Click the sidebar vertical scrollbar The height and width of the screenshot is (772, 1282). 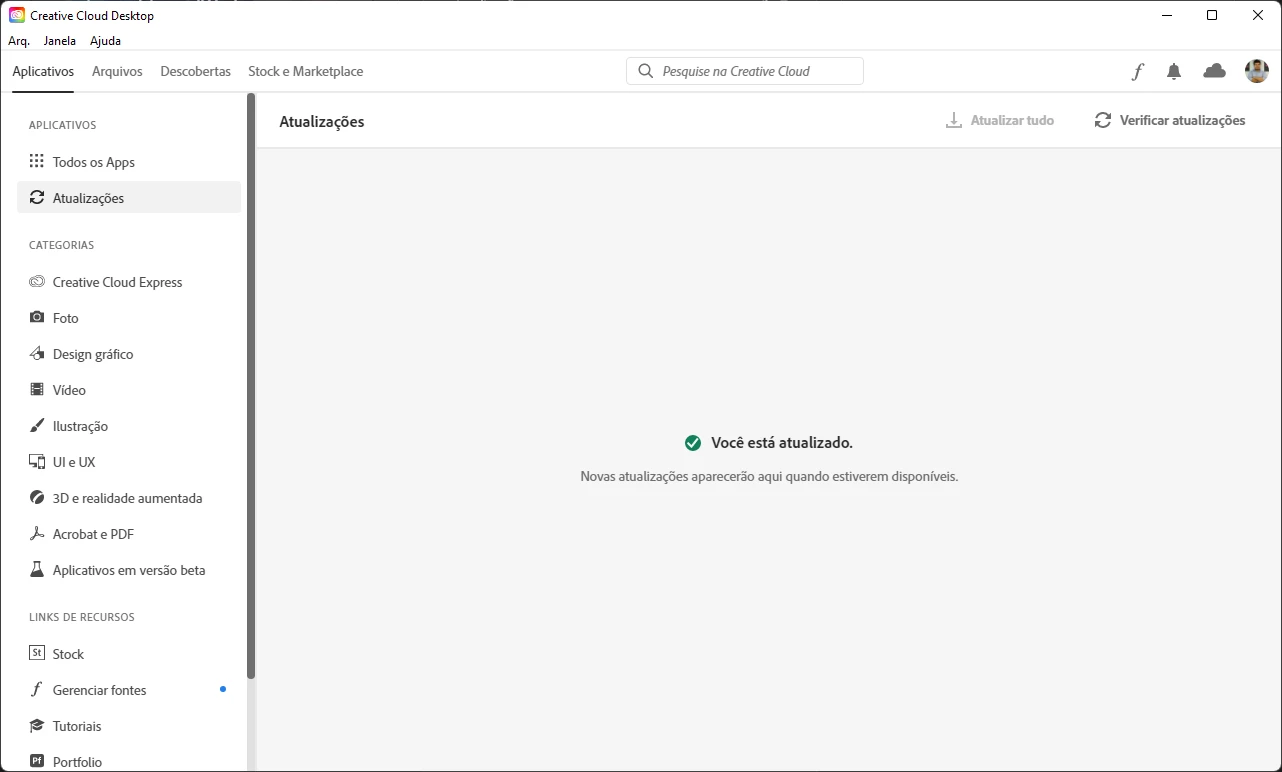[251, 386]
